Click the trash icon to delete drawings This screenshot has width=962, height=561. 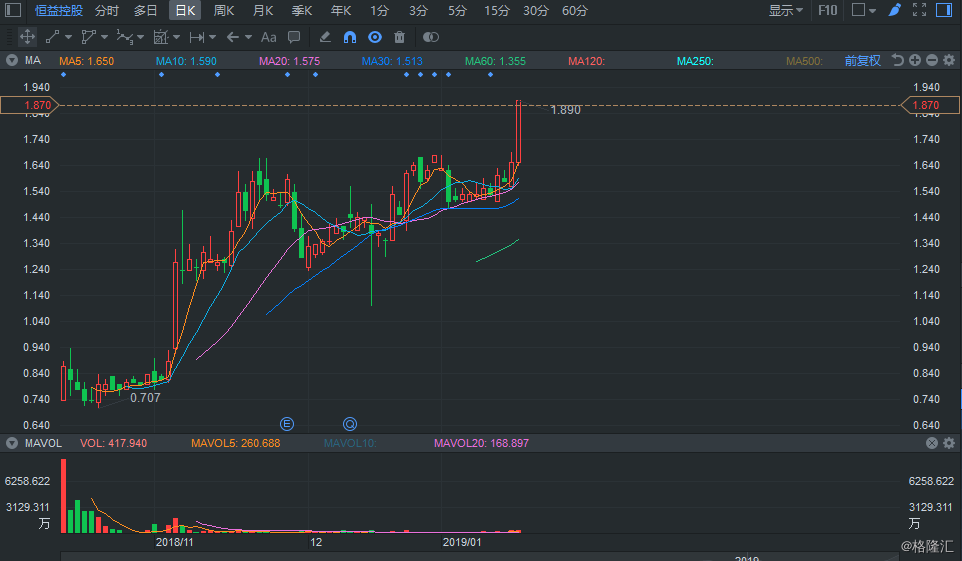click(400, 37)
